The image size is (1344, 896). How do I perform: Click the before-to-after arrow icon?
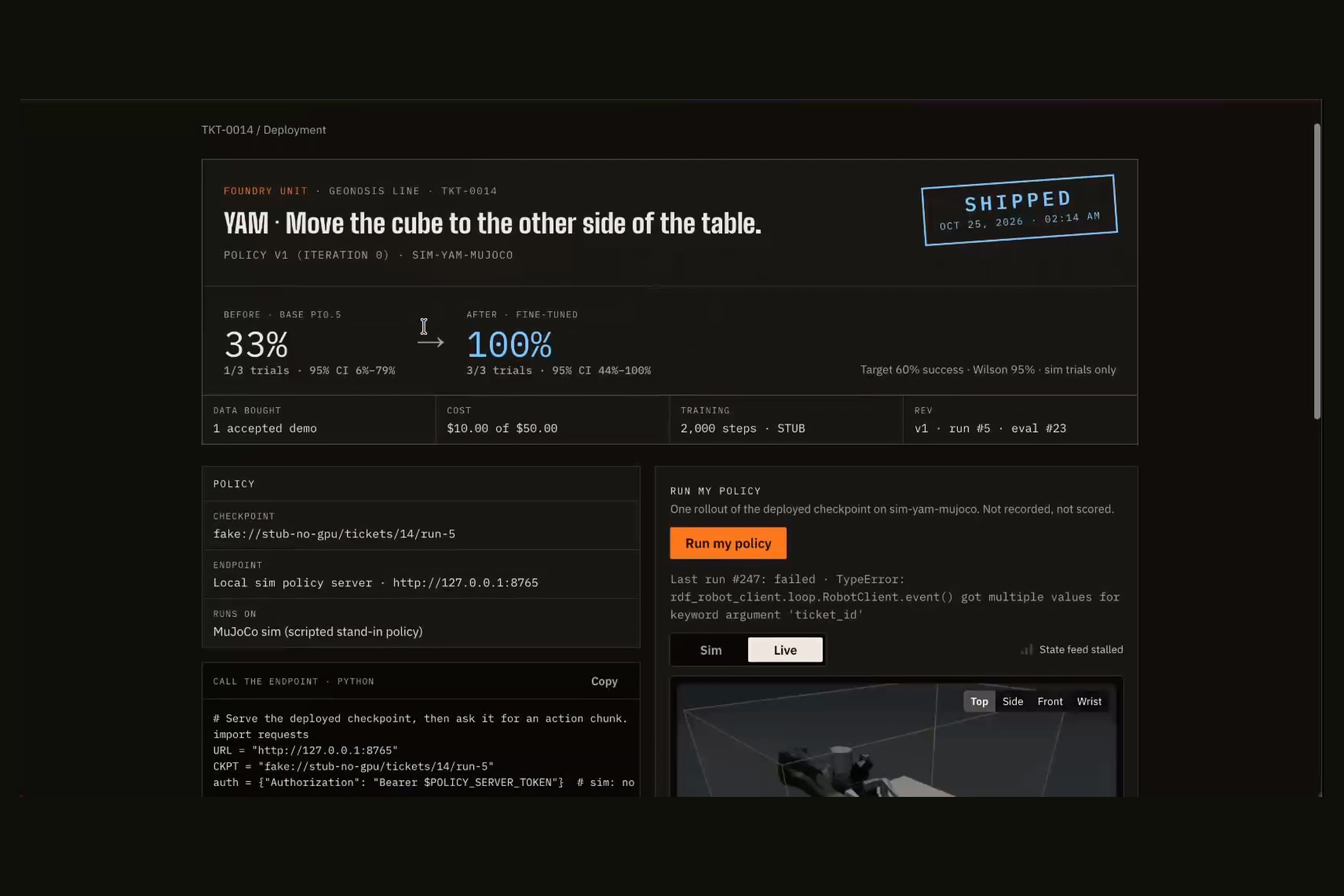click(x=430, y=342)
